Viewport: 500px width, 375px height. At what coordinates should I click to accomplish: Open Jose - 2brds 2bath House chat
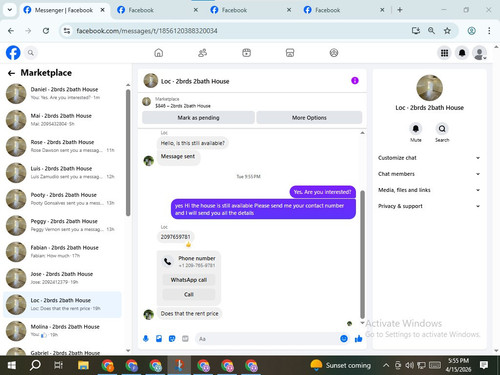point(63,278)
